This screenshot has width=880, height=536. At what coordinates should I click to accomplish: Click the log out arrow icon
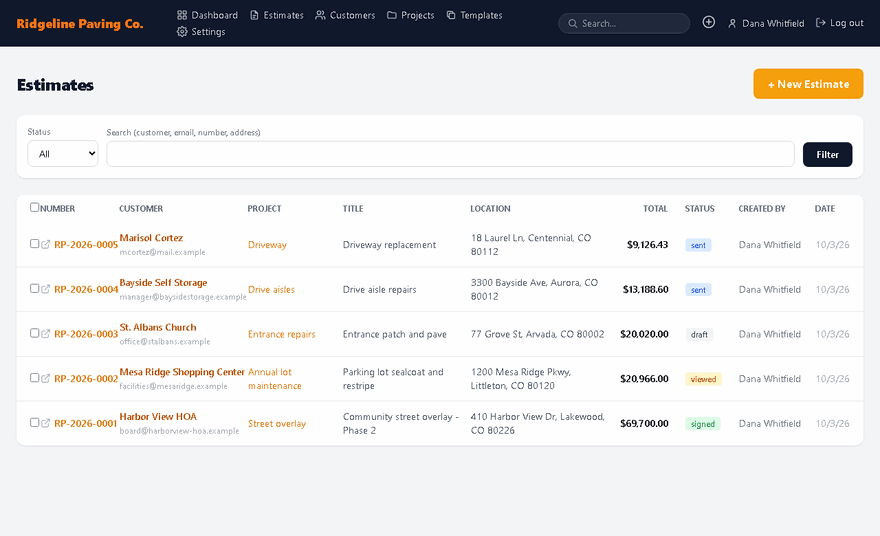[821, 22]
